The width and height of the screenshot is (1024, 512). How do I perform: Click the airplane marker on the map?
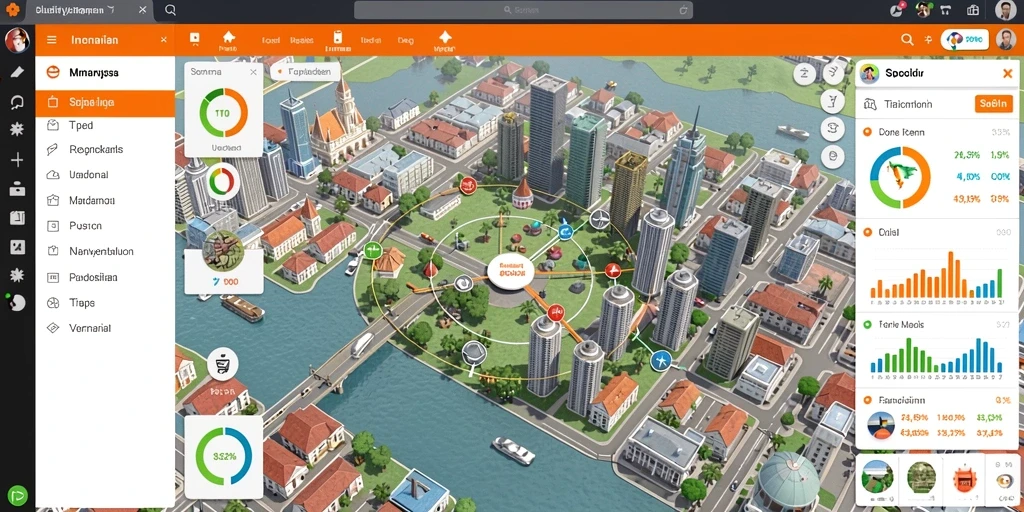[661, 359]
